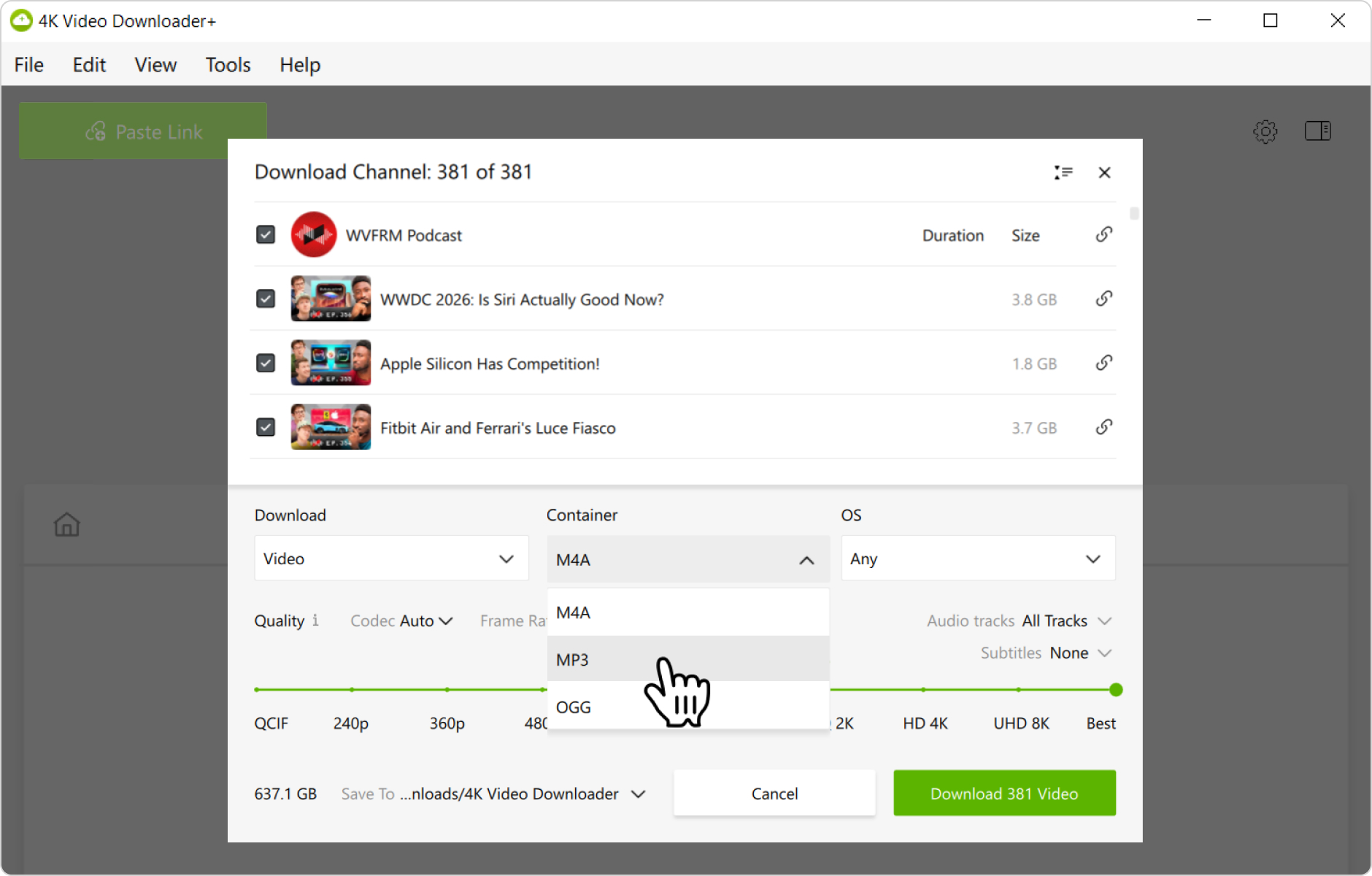Close the Download Channel dialog
The height and width of the screenshot is (876, 1372).
click(1104, 172)
